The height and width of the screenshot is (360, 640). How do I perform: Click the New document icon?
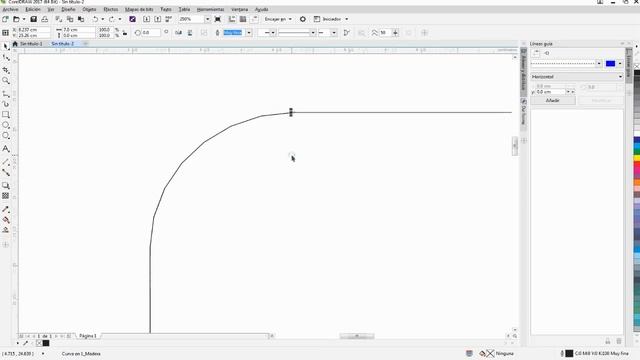click(x=5, y=19)
